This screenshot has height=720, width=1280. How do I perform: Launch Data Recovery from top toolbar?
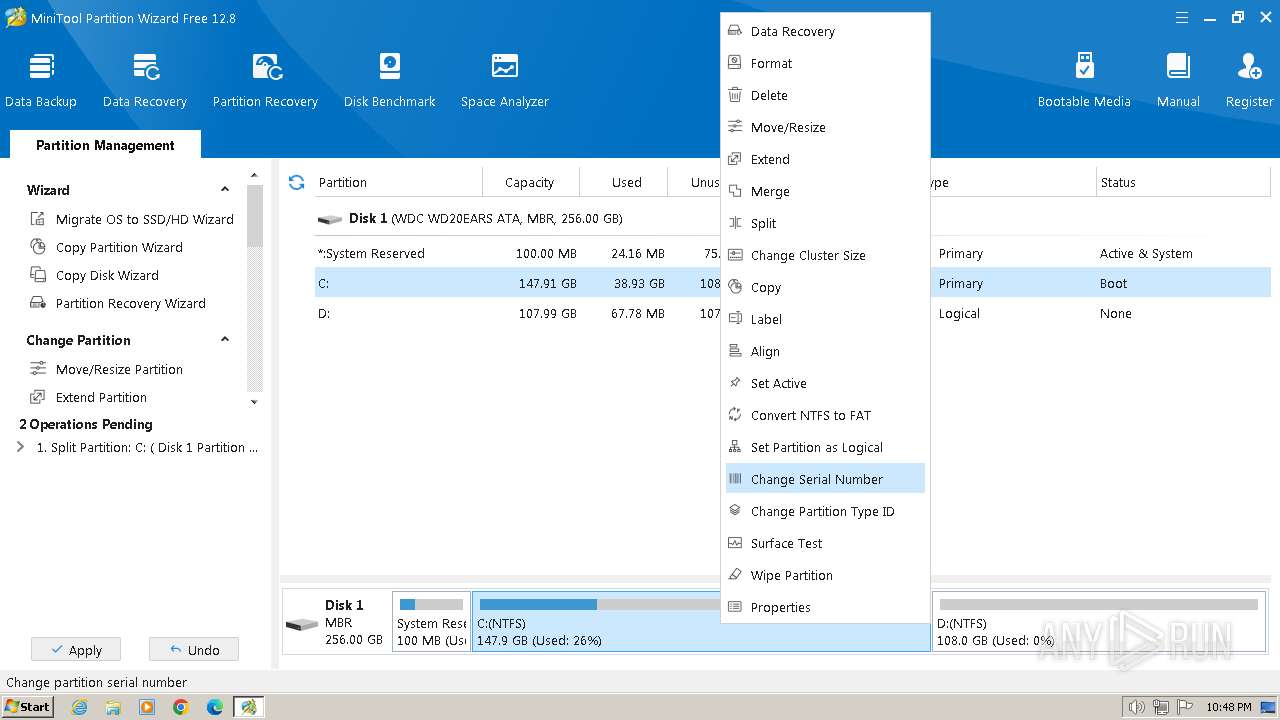coord(145,80)
